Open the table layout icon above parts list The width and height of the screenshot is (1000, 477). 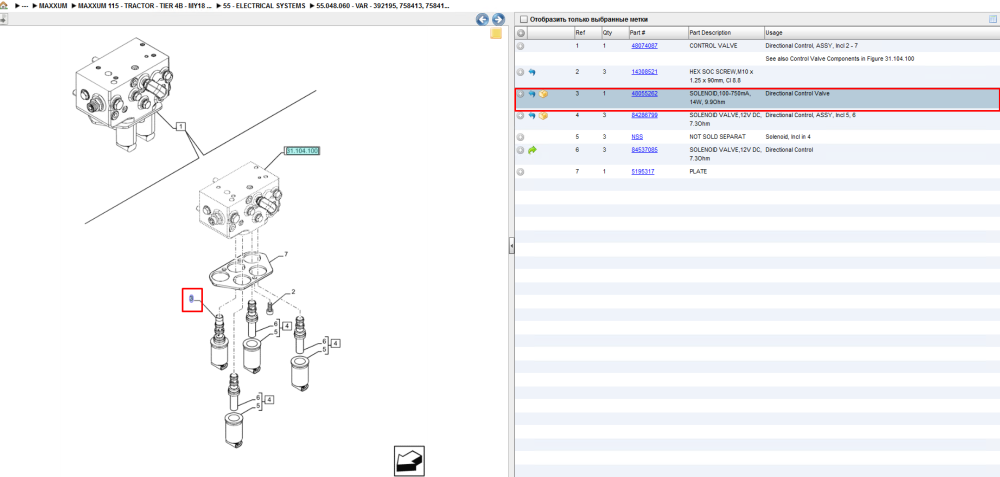click(x=992, y=19)
